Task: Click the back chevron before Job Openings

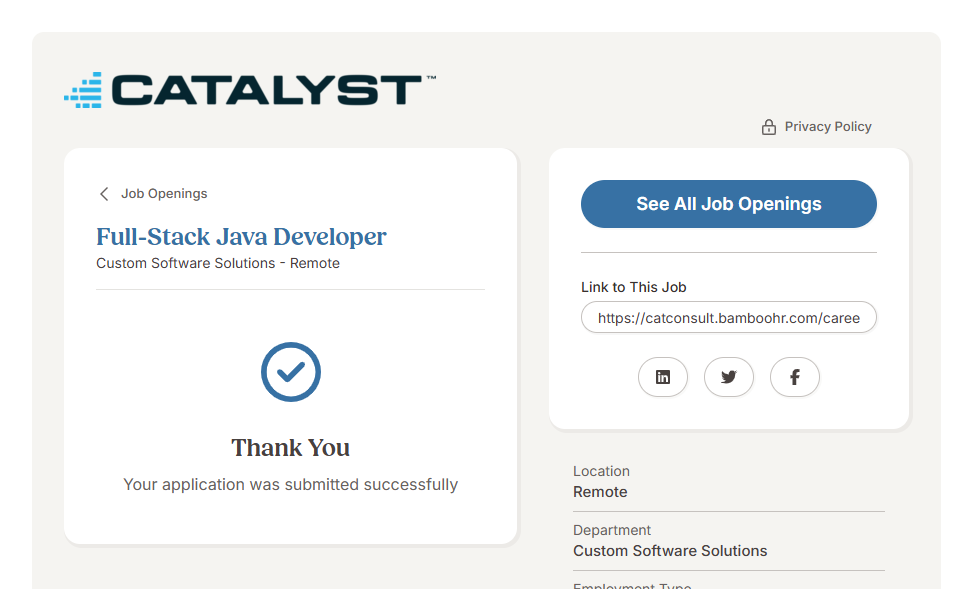Action: [104, 194]
